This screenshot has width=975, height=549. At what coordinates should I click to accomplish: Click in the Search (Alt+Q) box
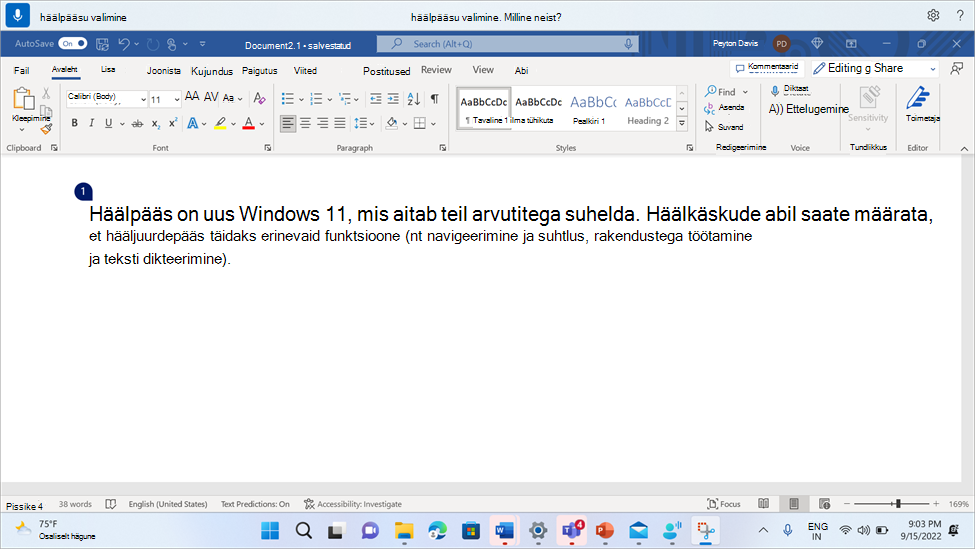tap(507, 44)
